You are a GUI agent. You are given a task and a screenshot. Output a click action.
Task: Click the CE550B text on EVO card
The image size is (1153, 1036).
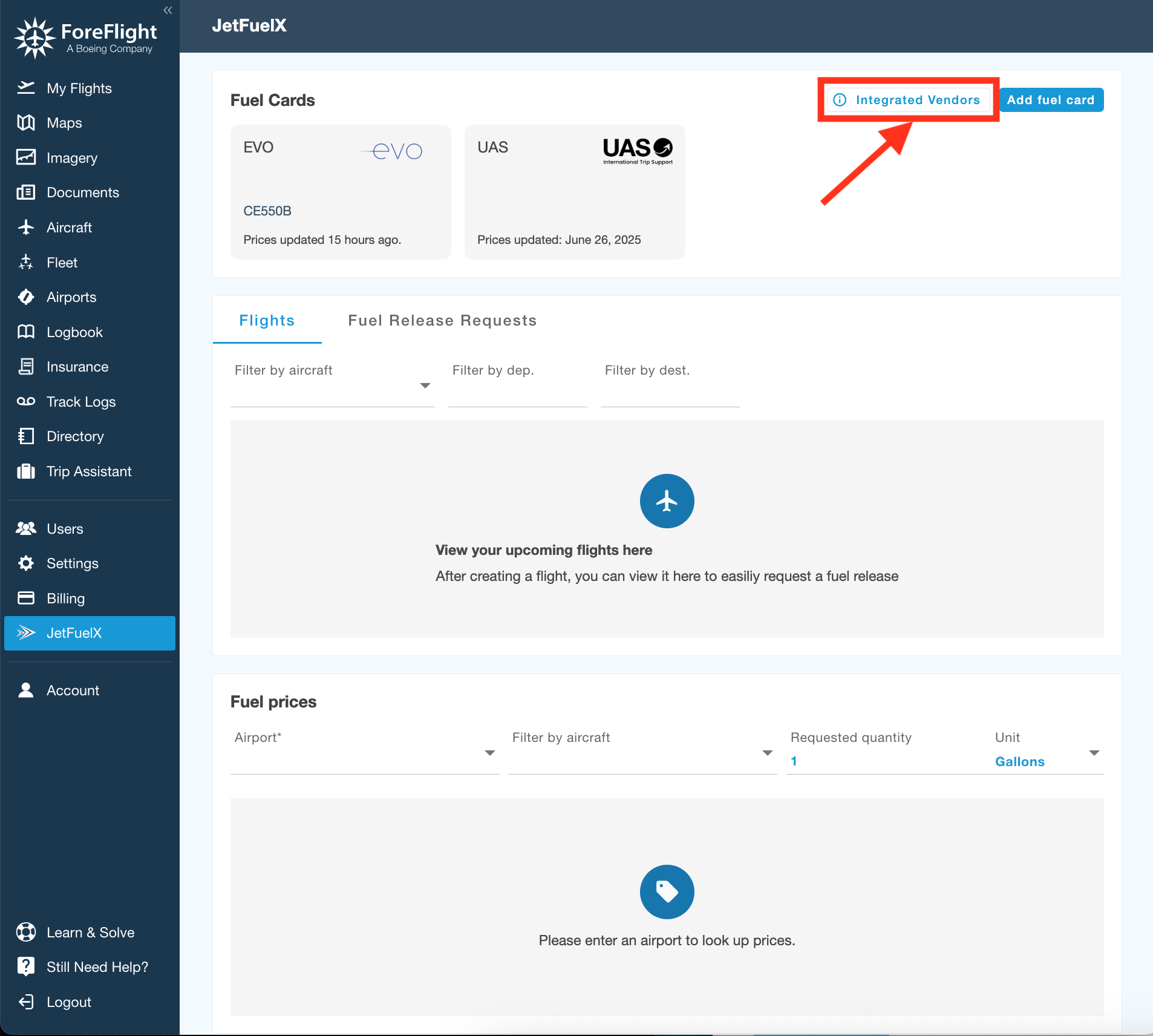click(267, 211)
